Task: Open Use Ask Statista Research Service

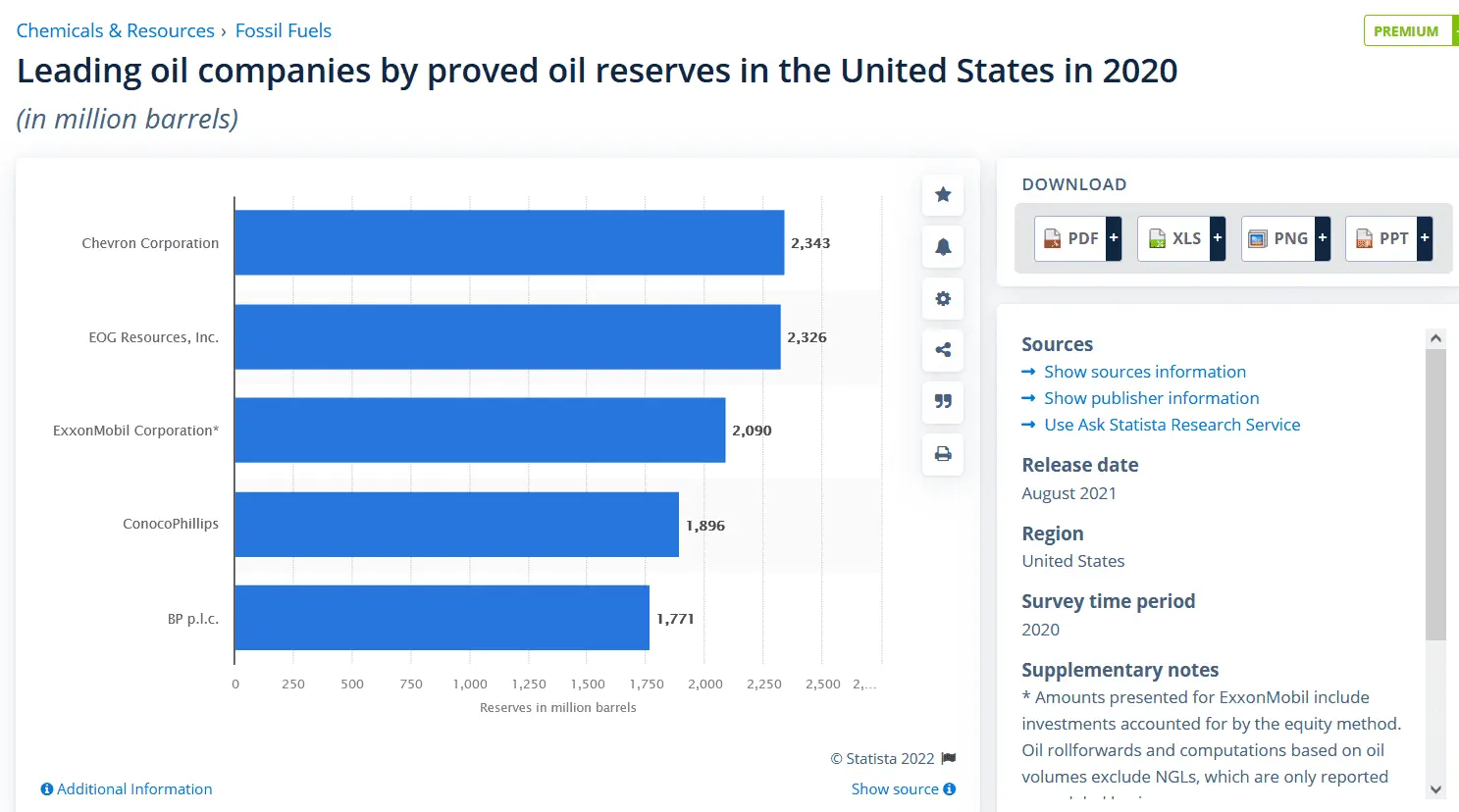Action: coord(1172,425)
